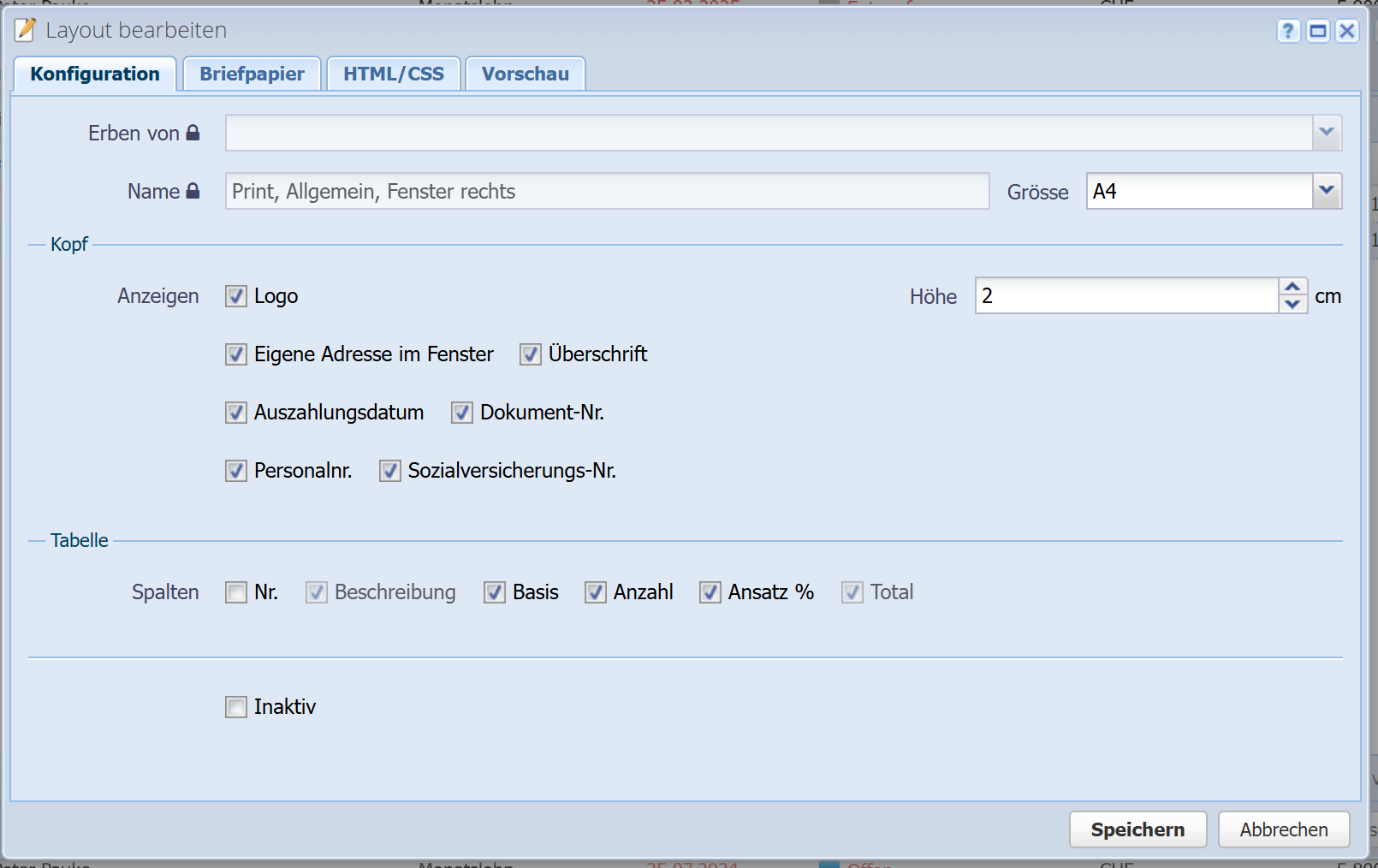Image resolution: width=1378 pixels, height=868 pixels.
Task: Click into the Höhe input field
Action: [x=1126, y=296]
